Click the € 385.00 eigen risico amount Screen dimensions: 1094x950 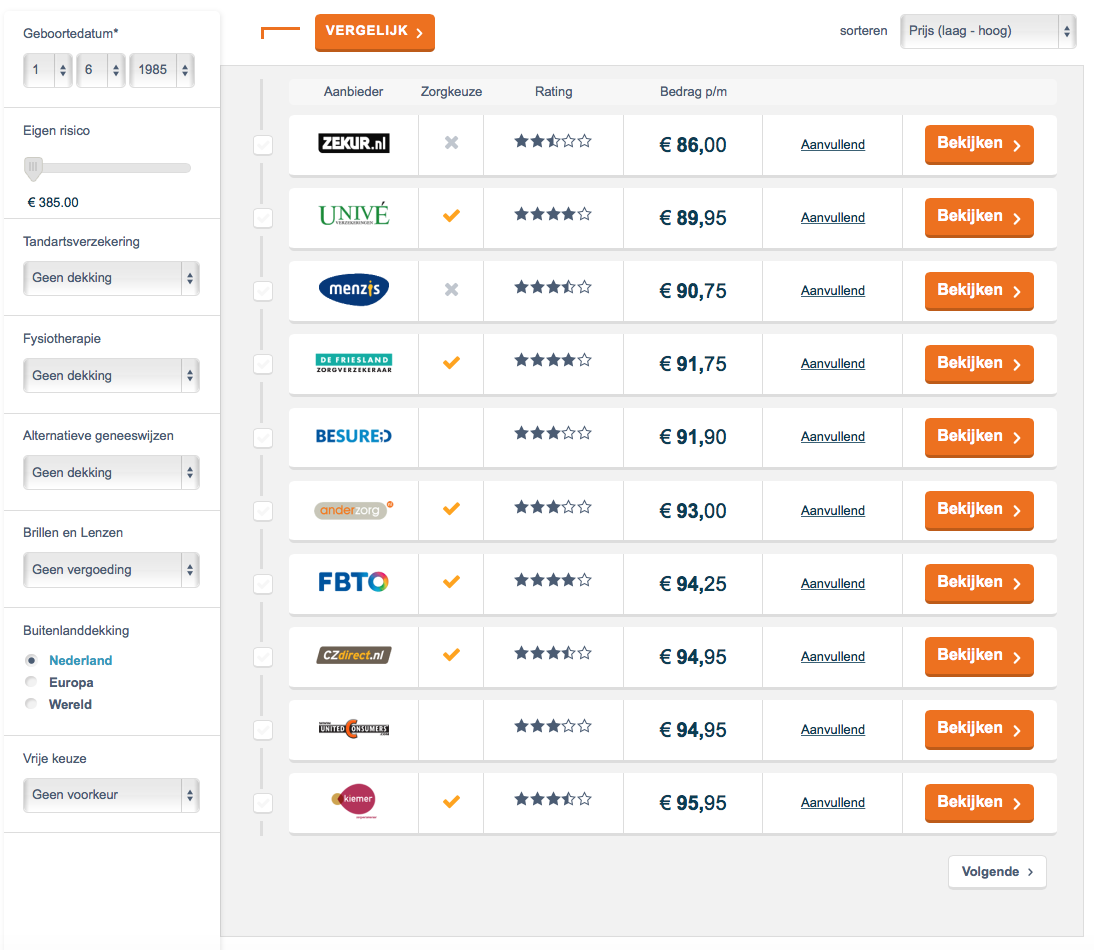click(x=52, y=202)
